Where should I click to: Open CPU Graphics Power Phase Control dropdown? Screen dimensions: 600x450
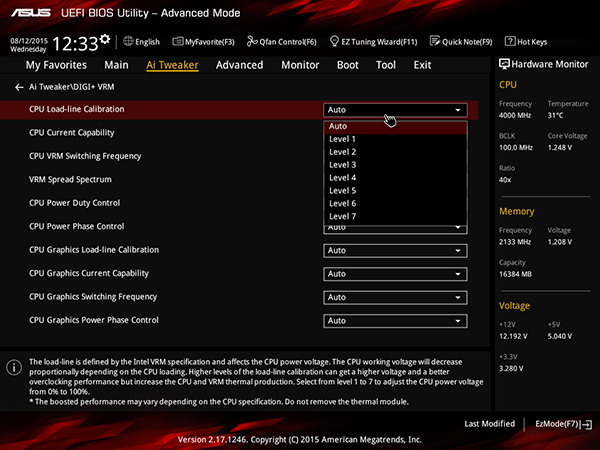(x=395, y=321)
